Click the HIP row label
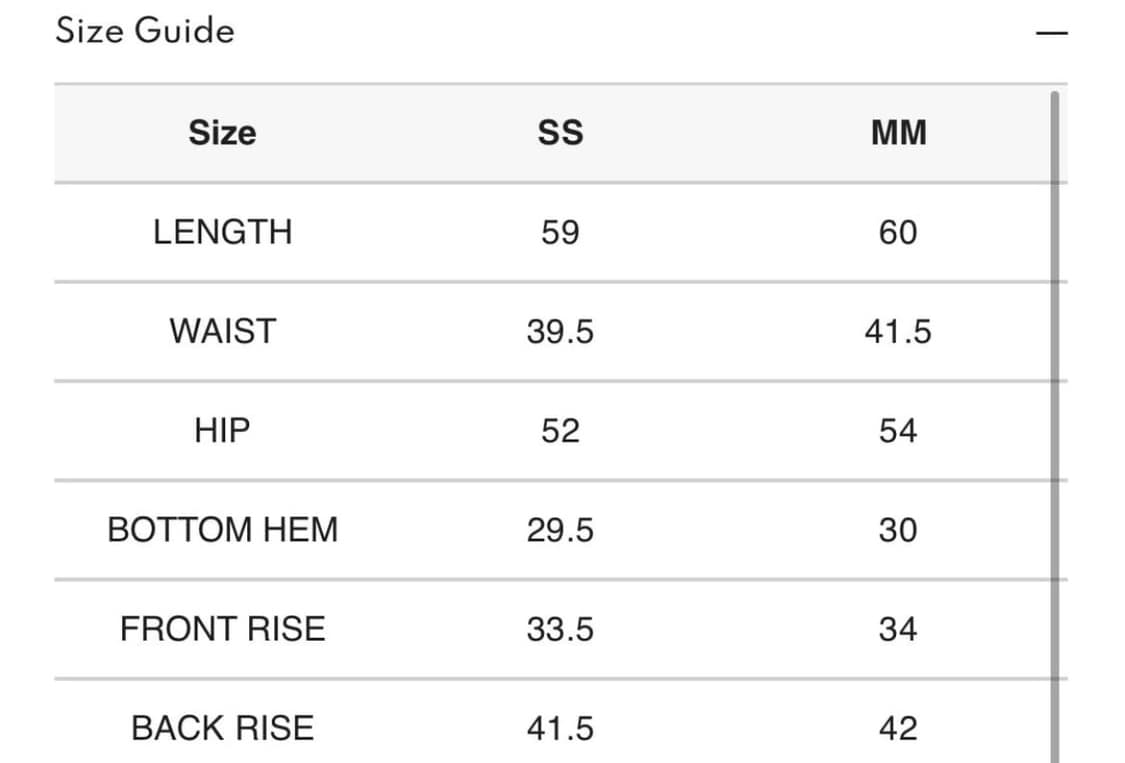 tap(222, 430)
